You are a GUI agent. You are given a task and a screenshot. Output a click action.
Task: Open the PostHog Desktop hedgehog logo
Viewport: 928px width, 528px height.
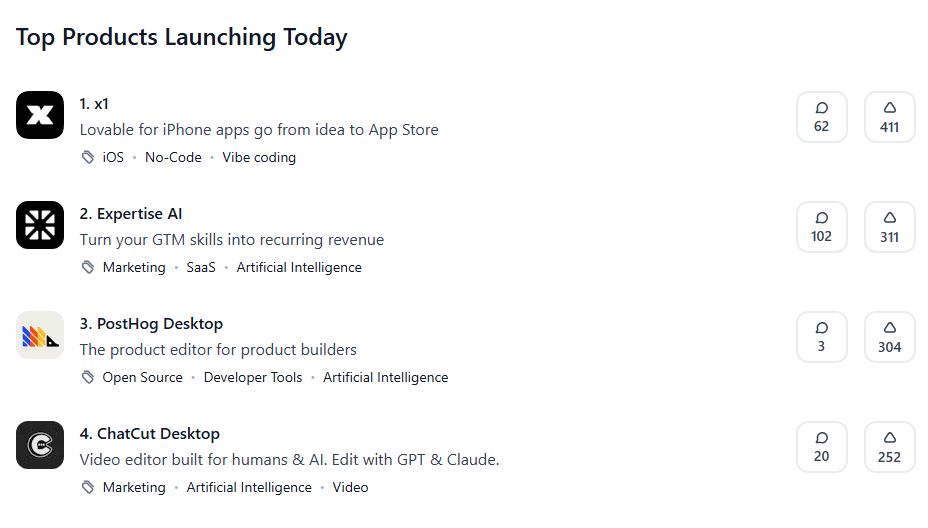40,335
